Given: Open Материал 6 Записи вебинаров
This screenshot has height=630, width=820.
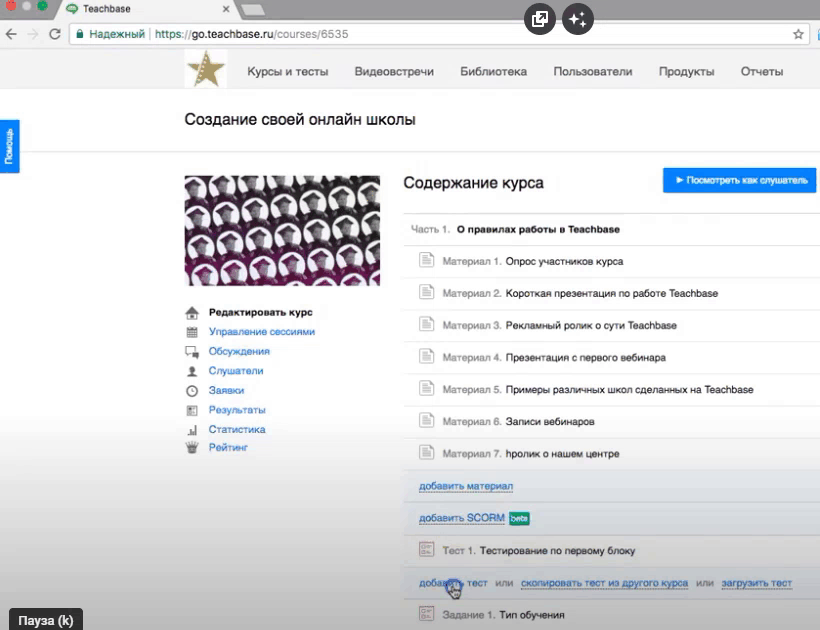Looking at the screenshot, I should (549, 421).
